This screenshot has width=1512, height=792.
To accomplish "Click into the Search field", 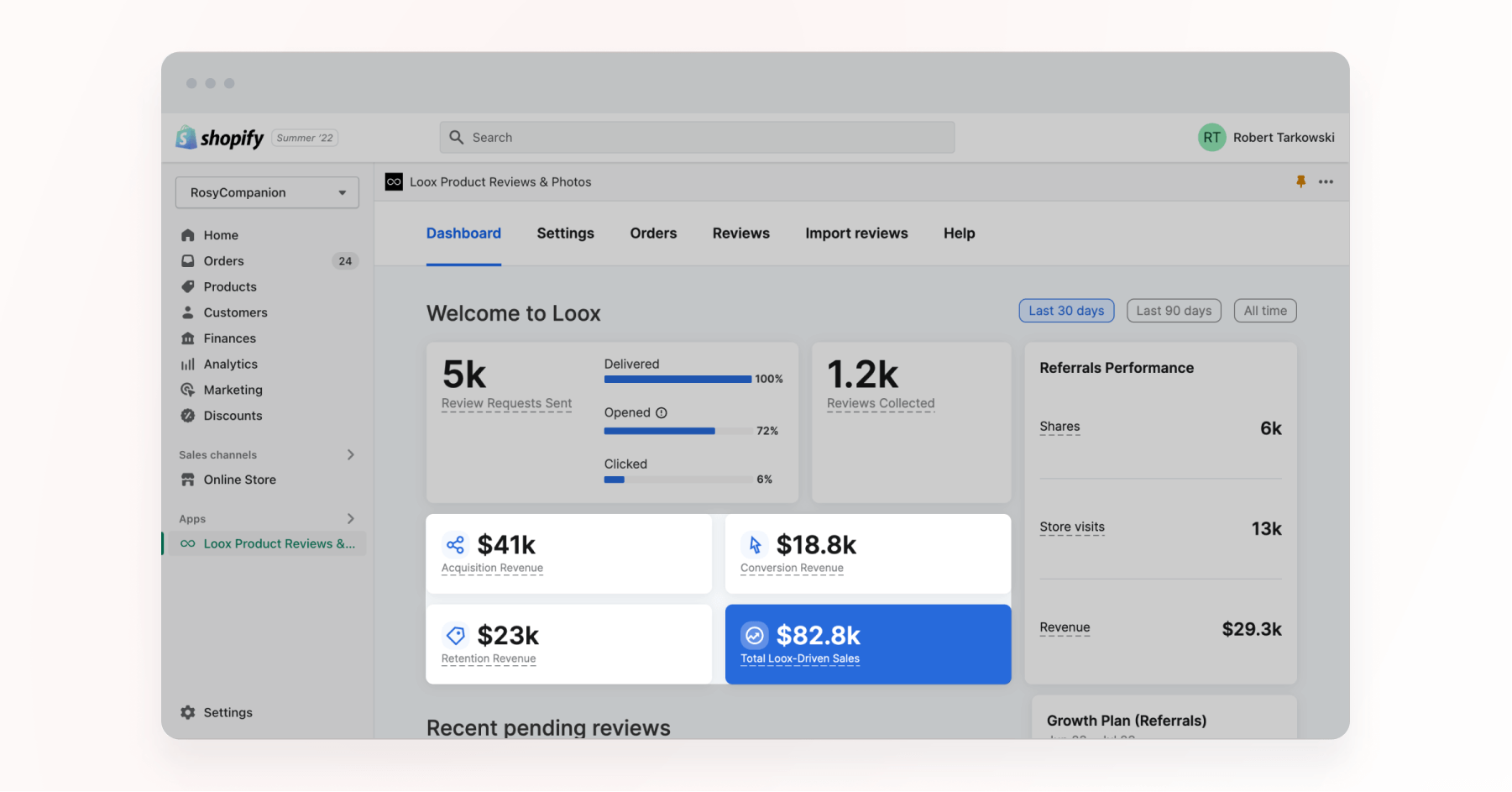I will click(697, 138).
